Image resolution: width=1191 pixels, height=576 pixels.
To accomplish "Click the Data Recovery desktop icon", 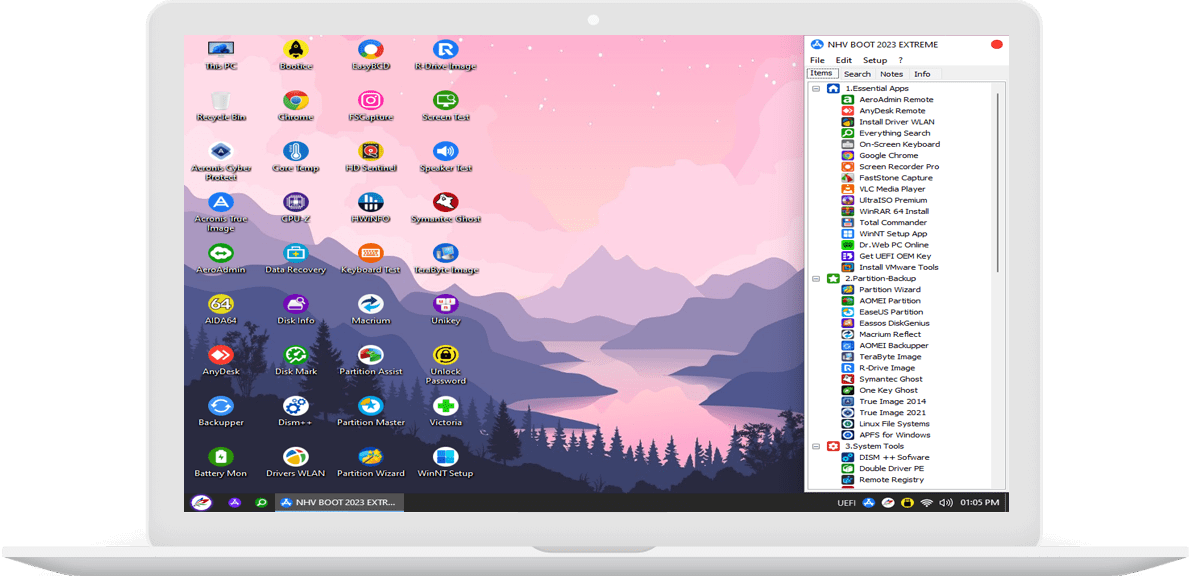I will click(295, 258).
